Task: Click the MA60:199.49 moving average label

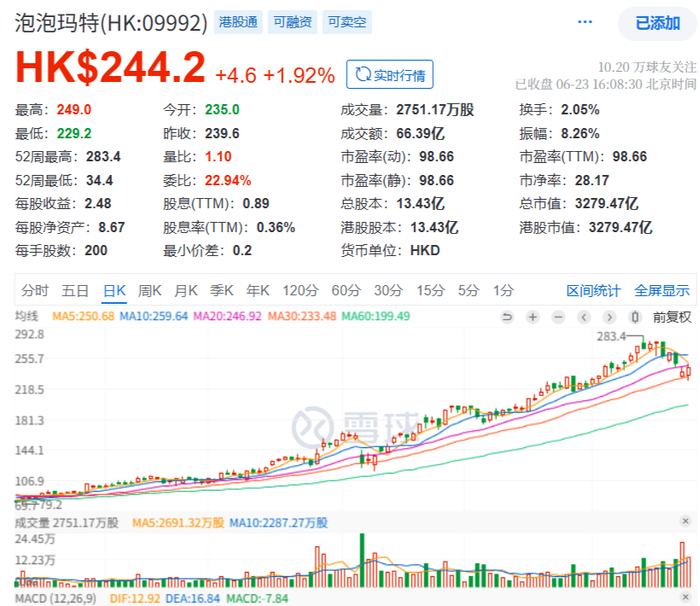Action: tap(375, 316)
